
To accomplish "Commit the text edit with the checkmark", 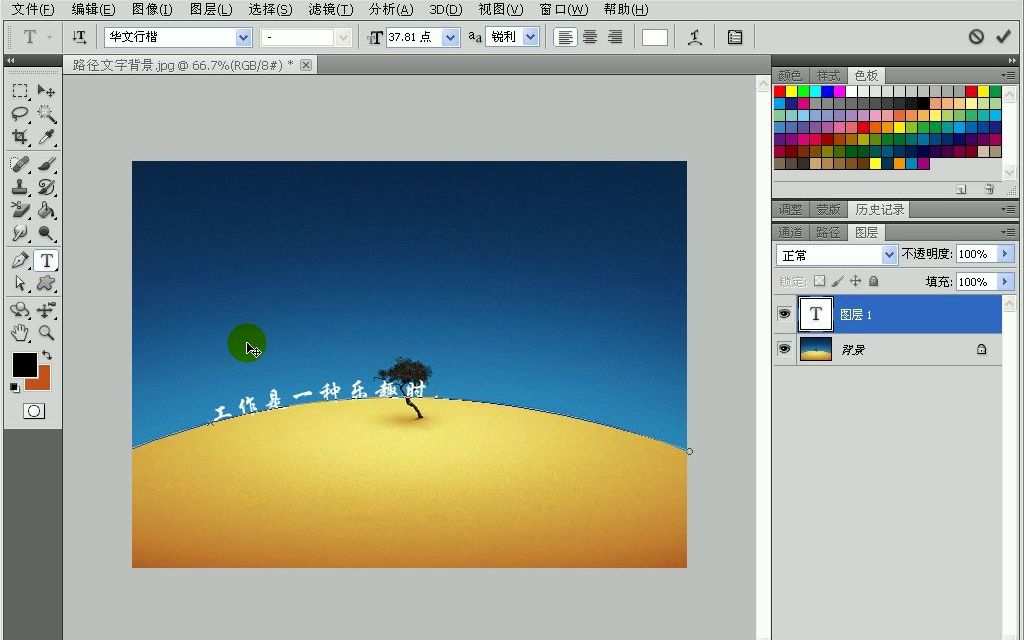I will (1003, 36).
